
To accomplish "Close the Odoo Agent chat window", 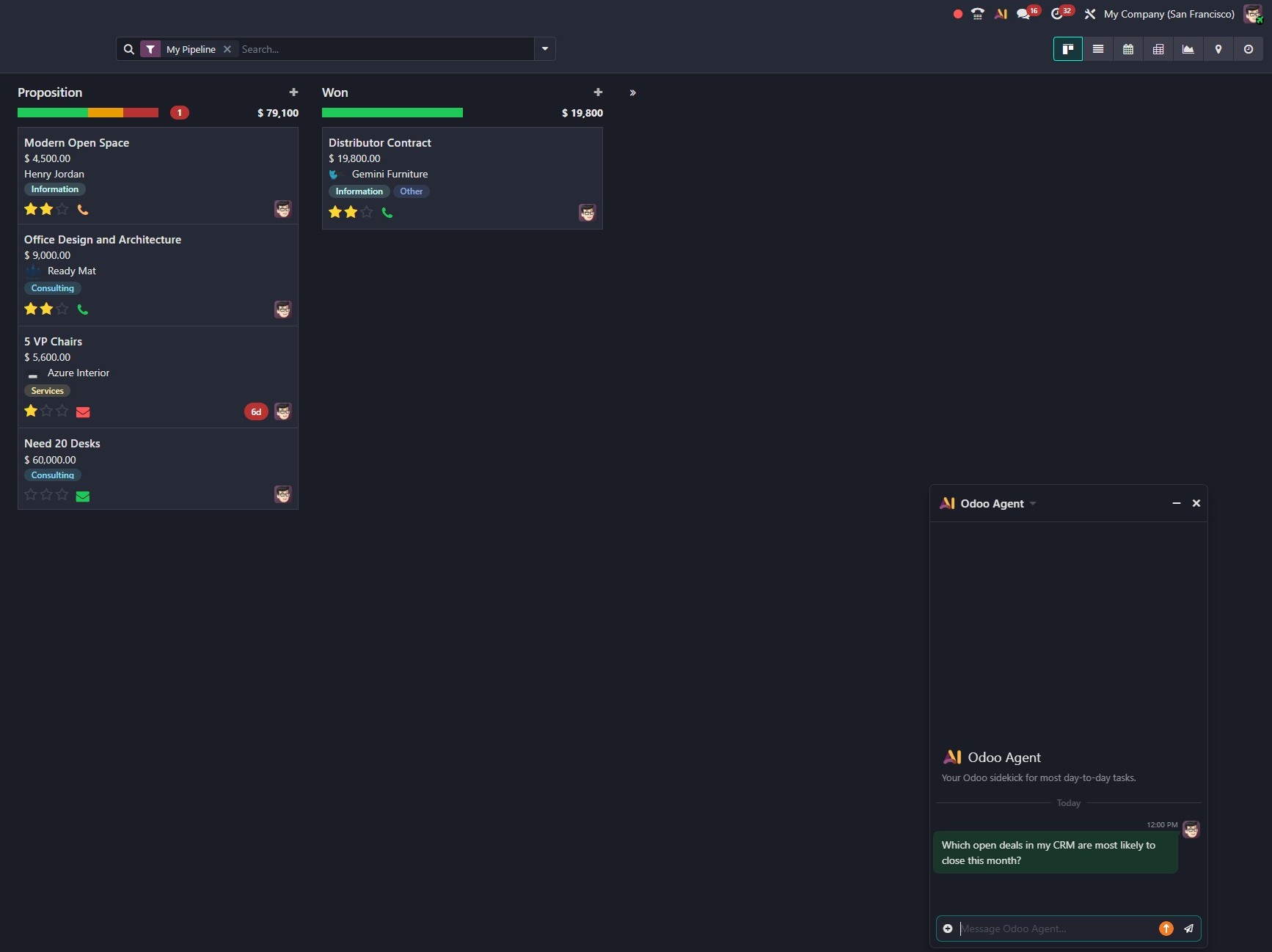I will tap(1196, 503).
